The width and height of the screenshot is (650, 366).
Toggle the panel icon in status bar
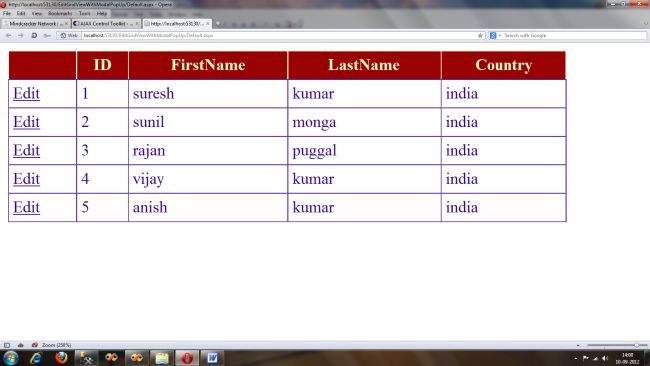pyautogui.click(x=7, y=345)
